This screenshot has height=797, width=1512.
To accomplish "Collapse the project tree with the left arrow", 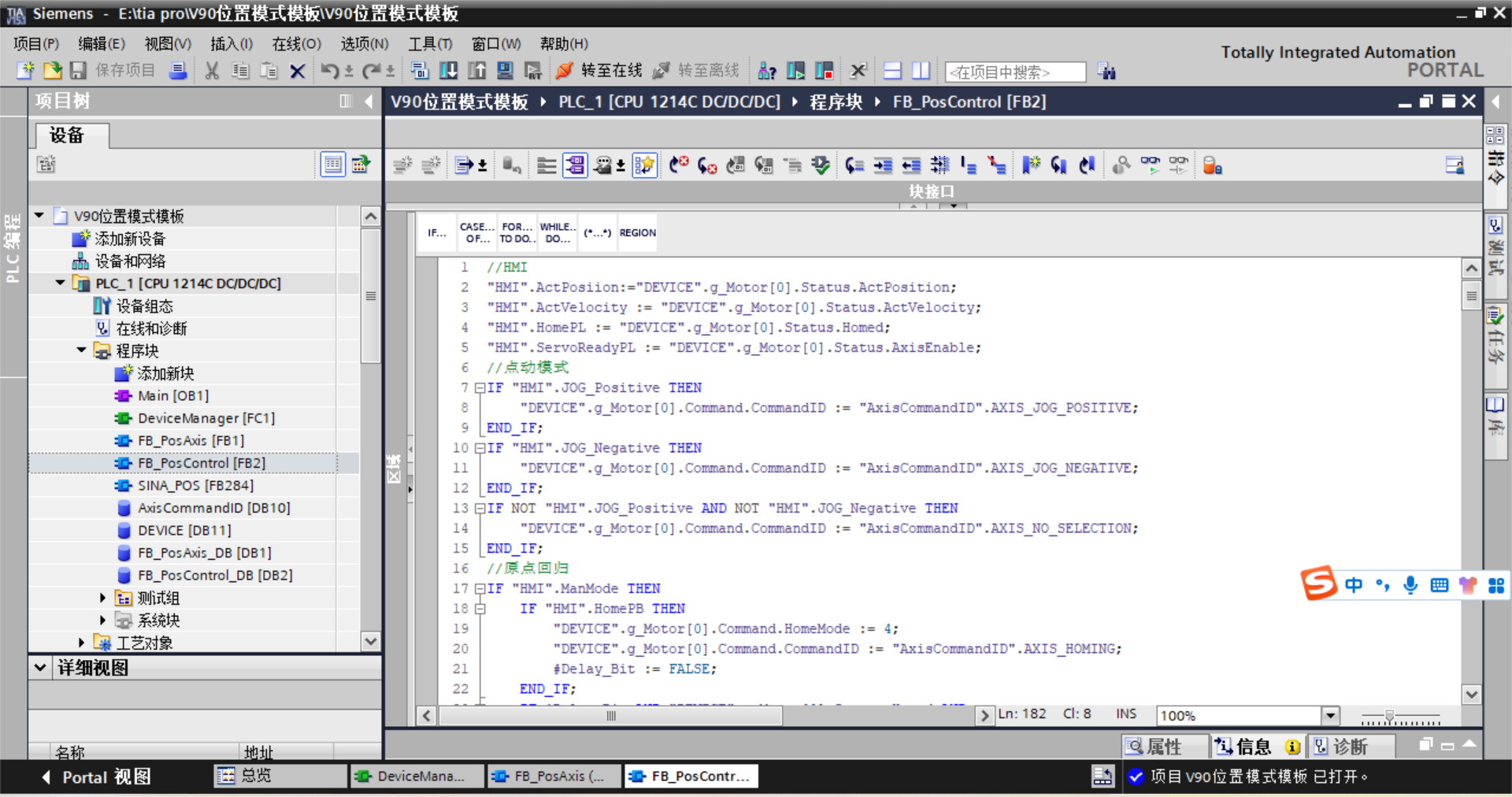I will pos(369,101).
